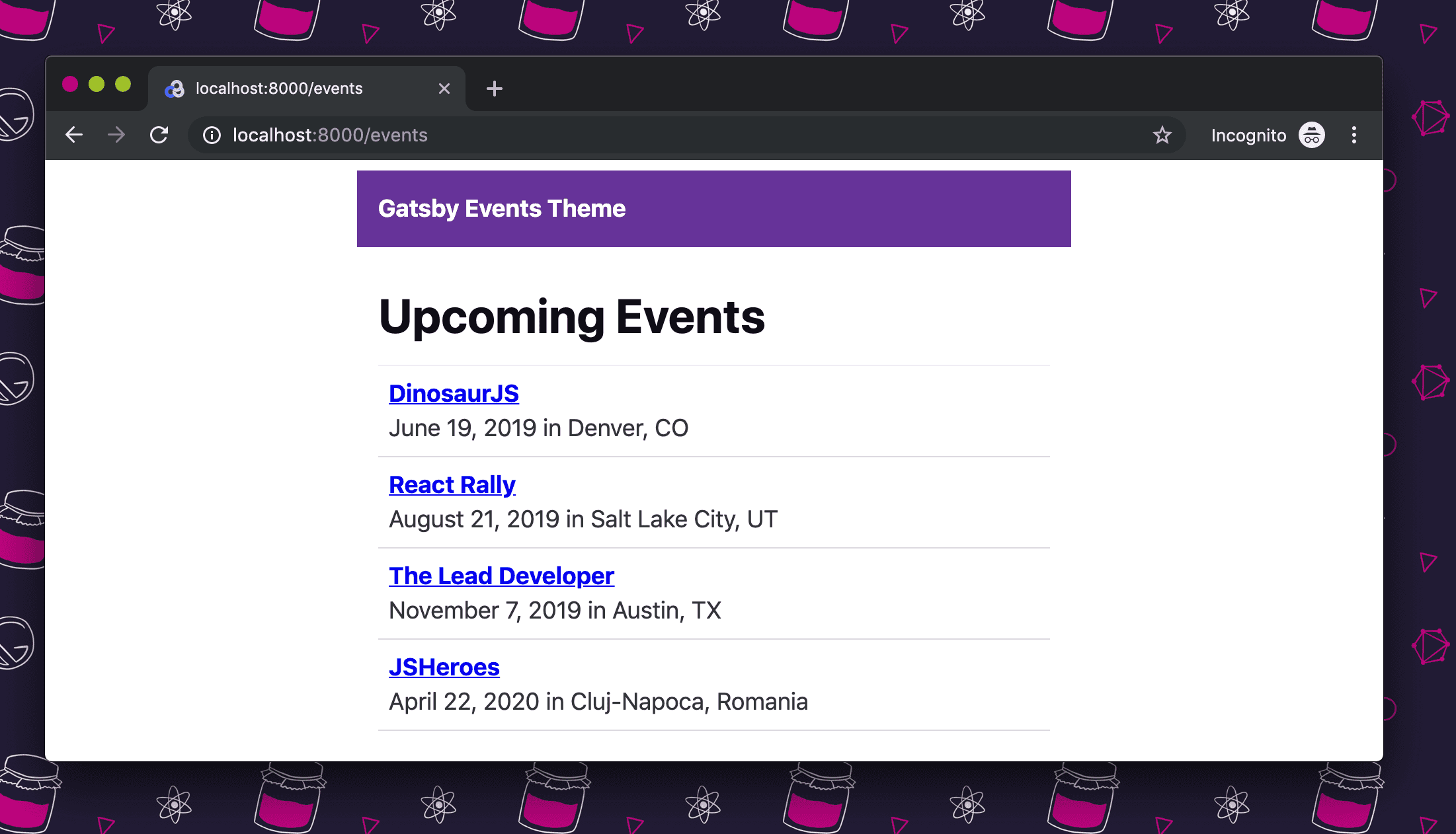
Task: Click the site info icon in address bar
Action: pos(212,135)
